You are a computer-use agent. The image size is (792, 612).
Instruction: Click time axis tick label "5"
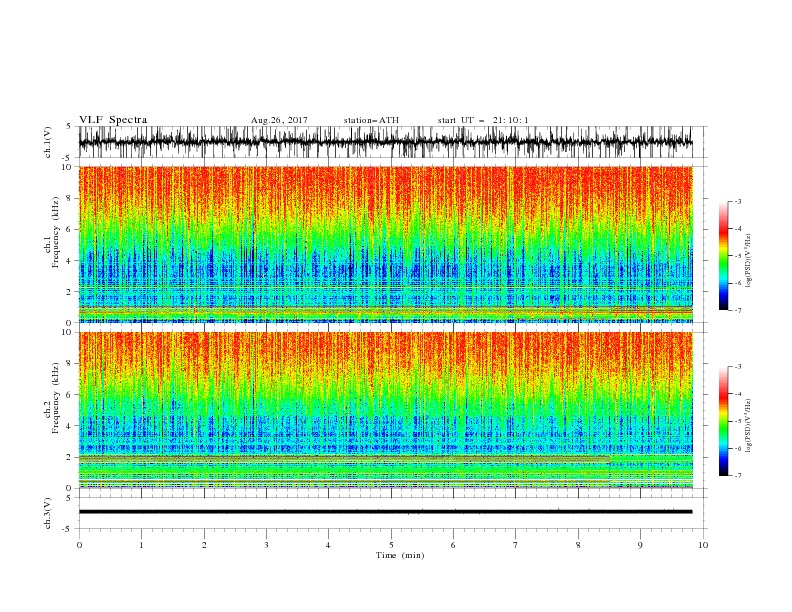[x=391, y=545]
